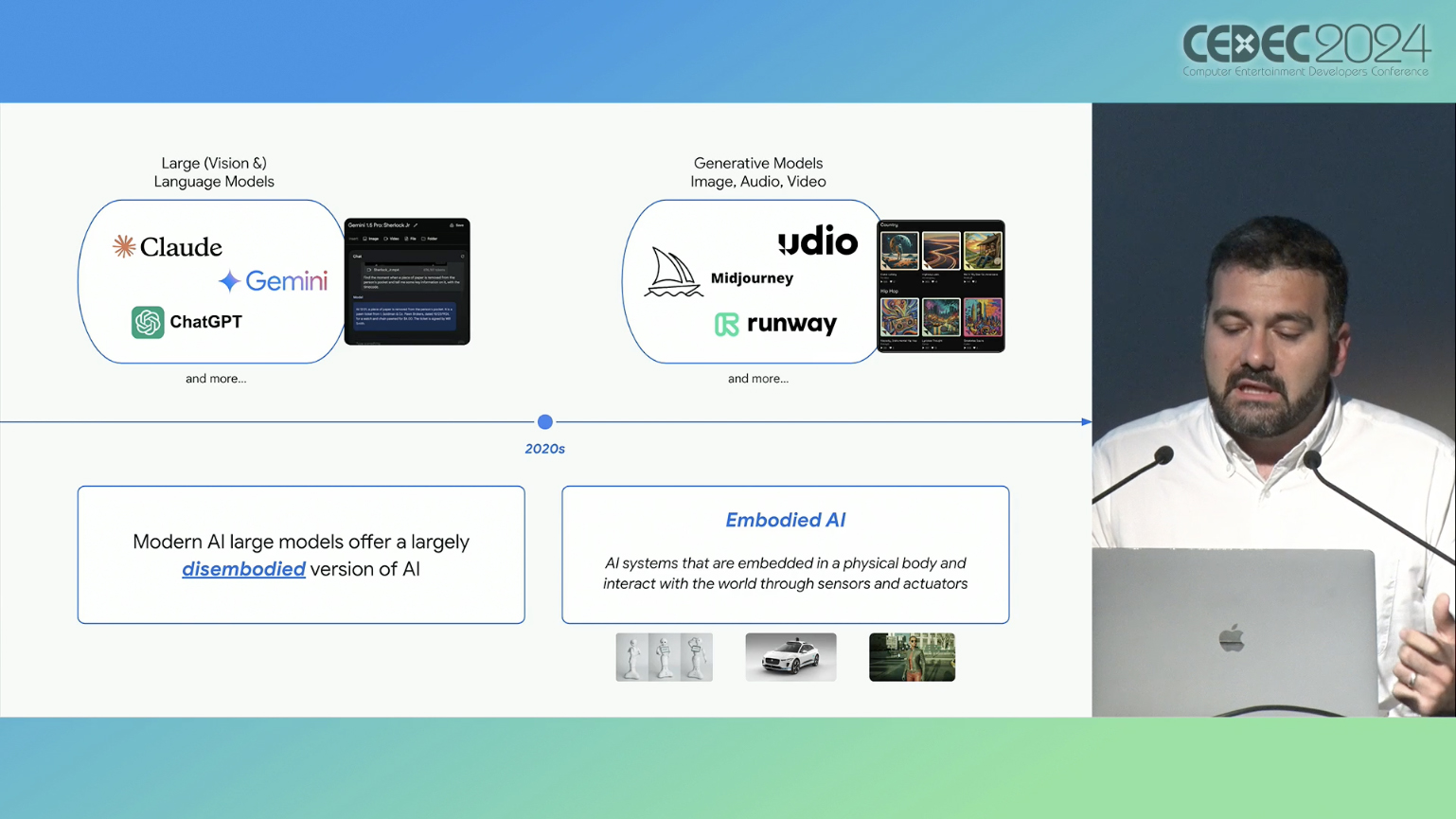The image size is (1456, 819).
Task: Click the speaker video feed
Action: click(x=1273, y=410)
